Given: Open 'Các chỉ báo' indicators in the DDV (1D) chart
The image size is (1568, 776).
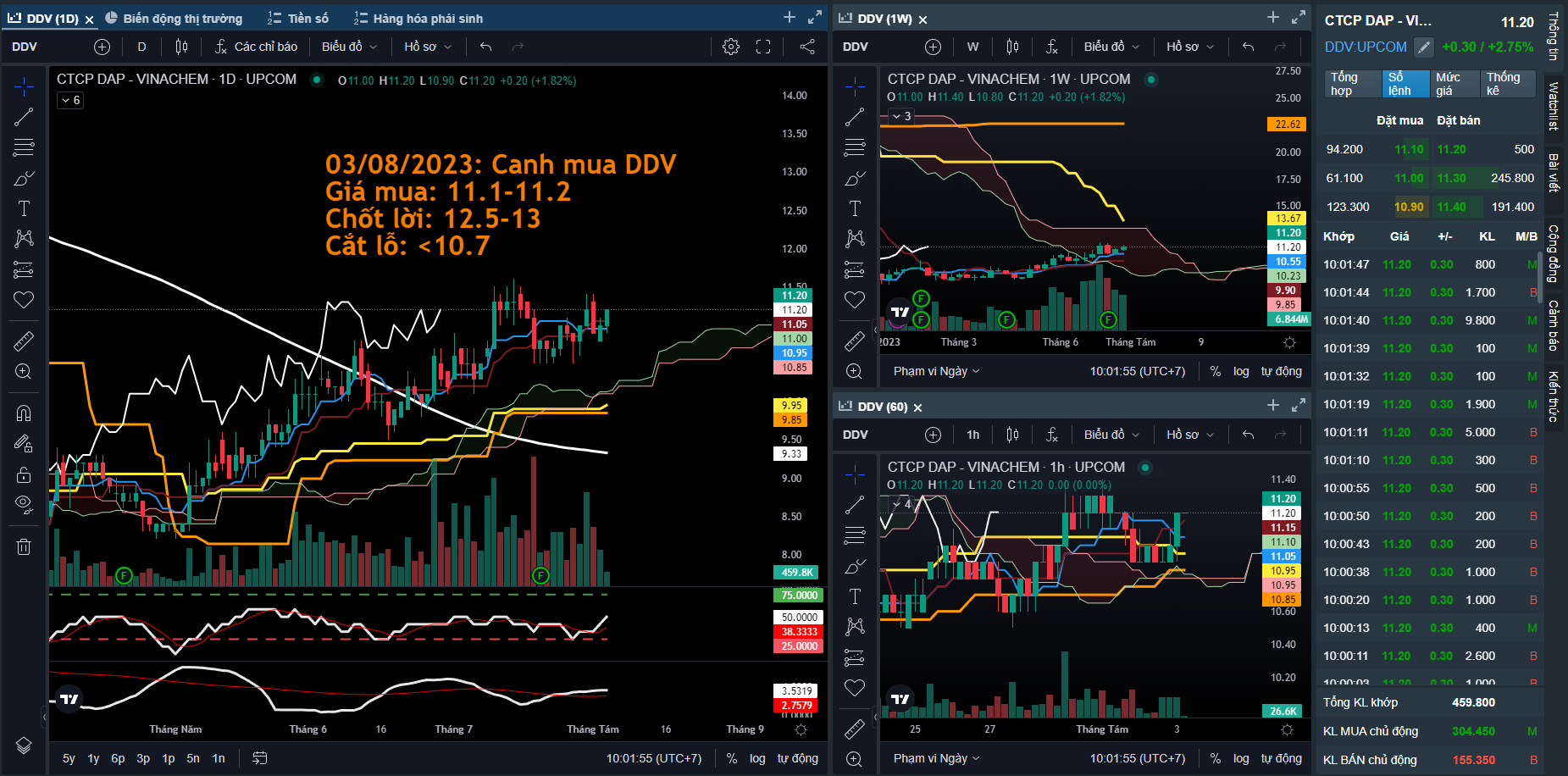Looking at the screenshot, I should [256, 47].
